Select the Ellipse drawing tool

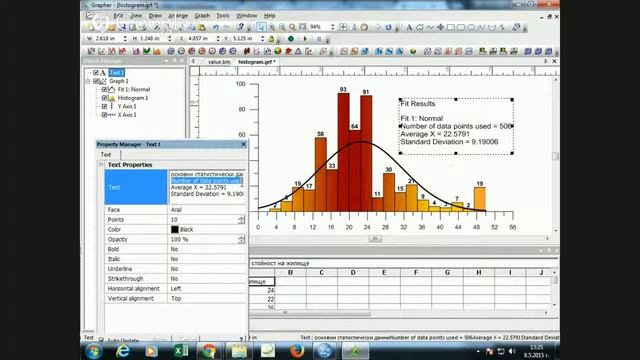(471, 27)
